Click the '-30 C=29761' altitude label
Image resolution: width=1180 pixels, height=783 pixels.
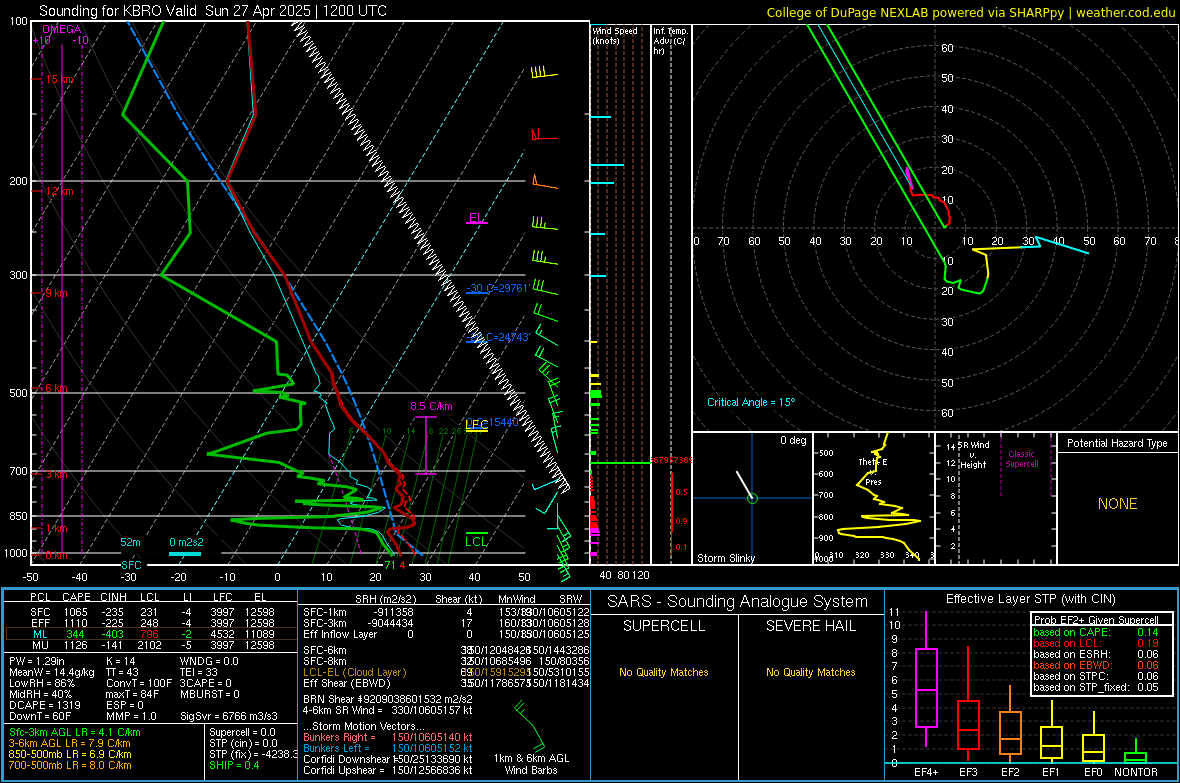pyautogui.click(x=497, y=288)
